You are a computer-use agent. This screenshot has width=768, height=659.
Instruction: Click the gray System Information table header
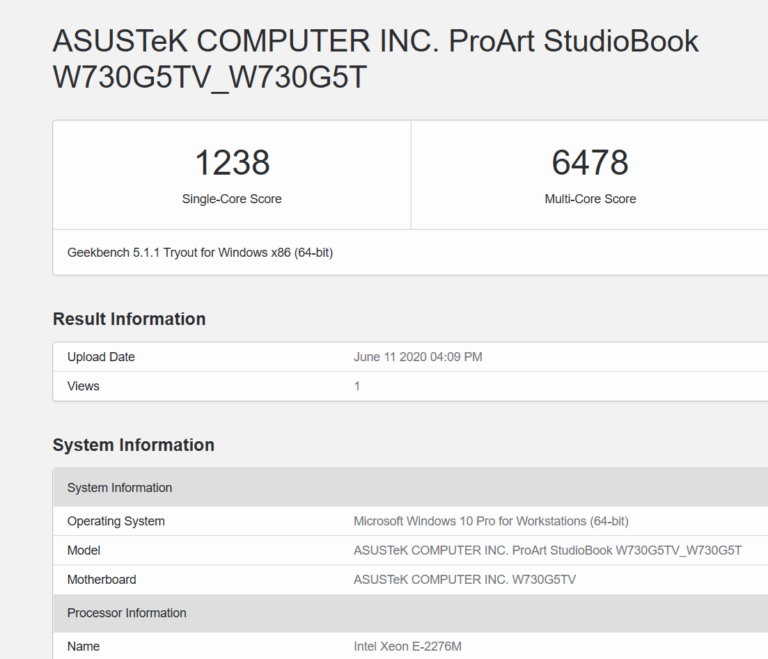(x=120, y=488)
